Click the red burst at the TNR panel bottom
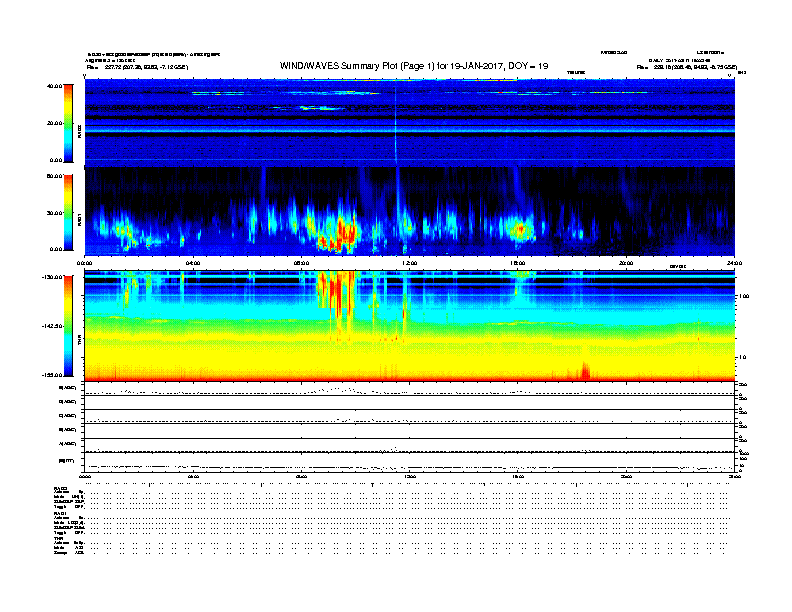The height and width of the screenshot is (612, 792). tap(585, 373)
